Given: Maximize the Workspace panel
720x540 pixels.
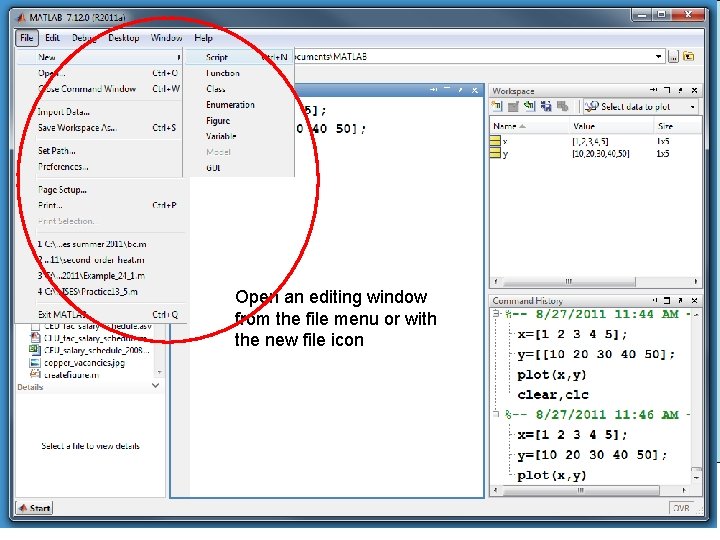Looking at the screenshot, I should coord(667,90).
